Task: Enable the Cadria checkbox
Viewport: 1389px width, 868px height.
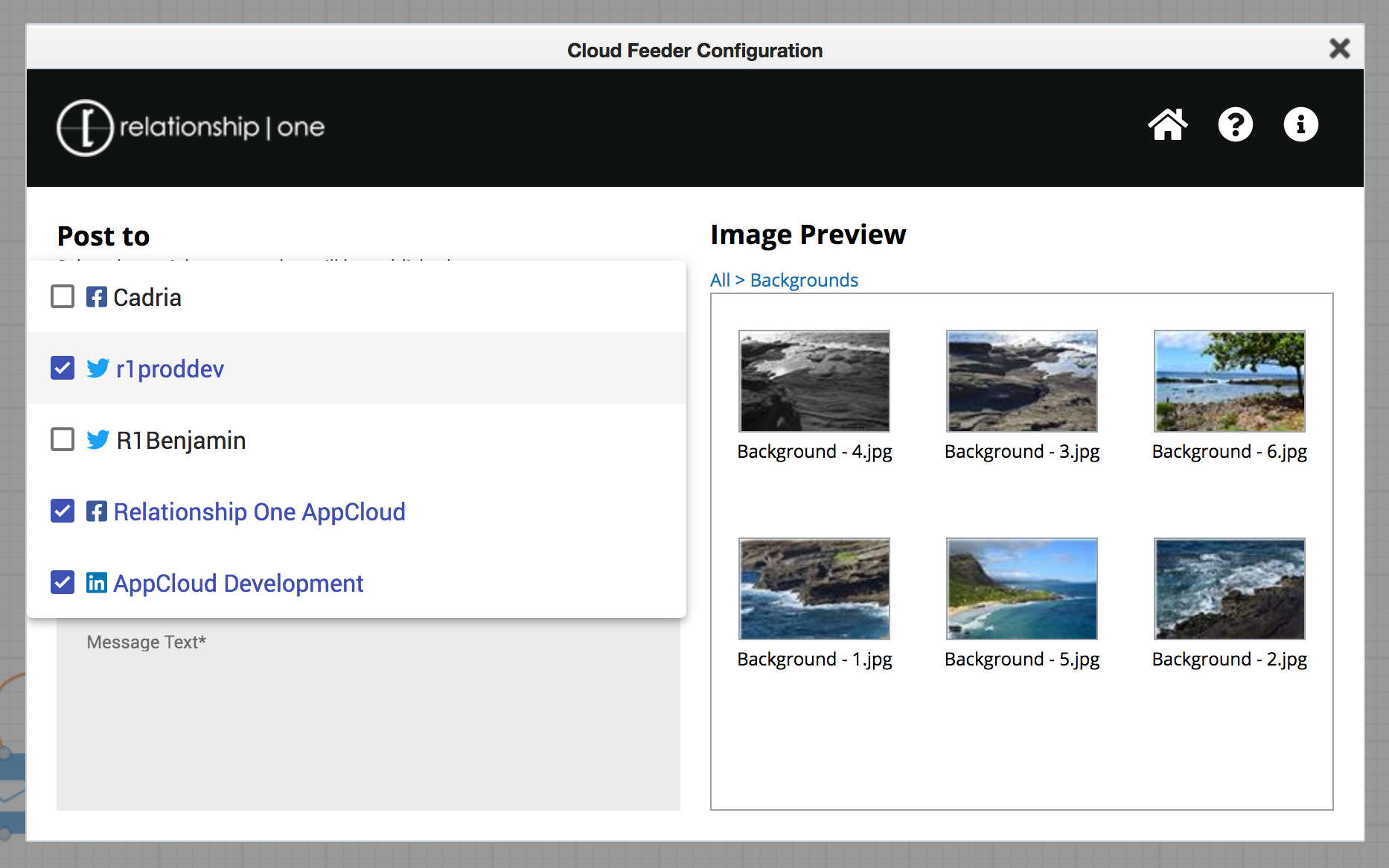Action: click(x=63, y=297)
